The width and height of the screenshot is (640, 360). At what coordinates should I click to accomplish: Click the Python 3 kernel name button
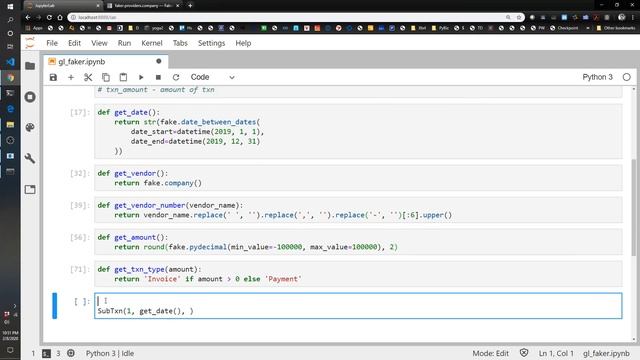coord(598,77)
